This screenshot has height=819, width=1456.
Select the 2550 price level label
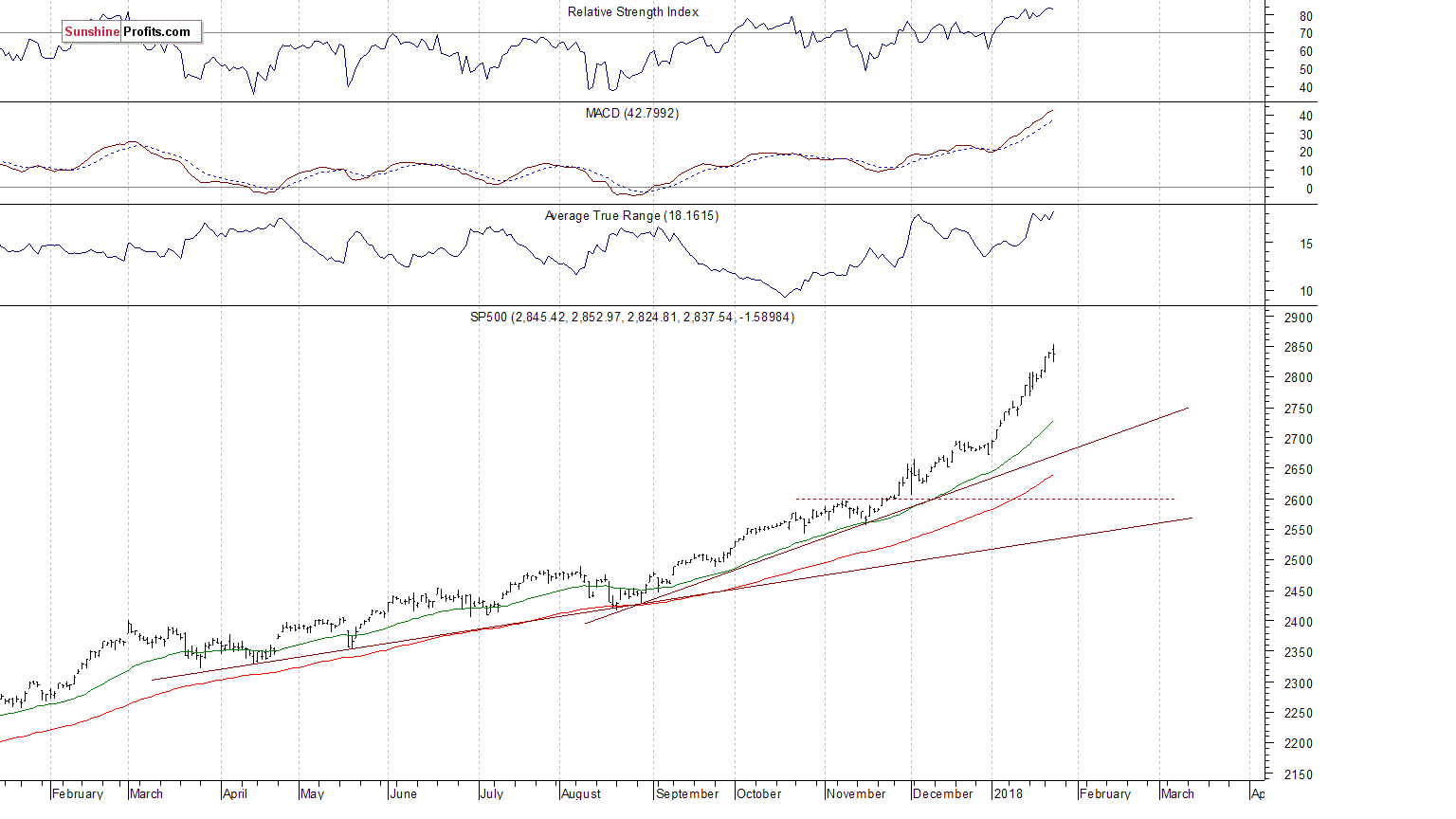tap(1300, 531)
